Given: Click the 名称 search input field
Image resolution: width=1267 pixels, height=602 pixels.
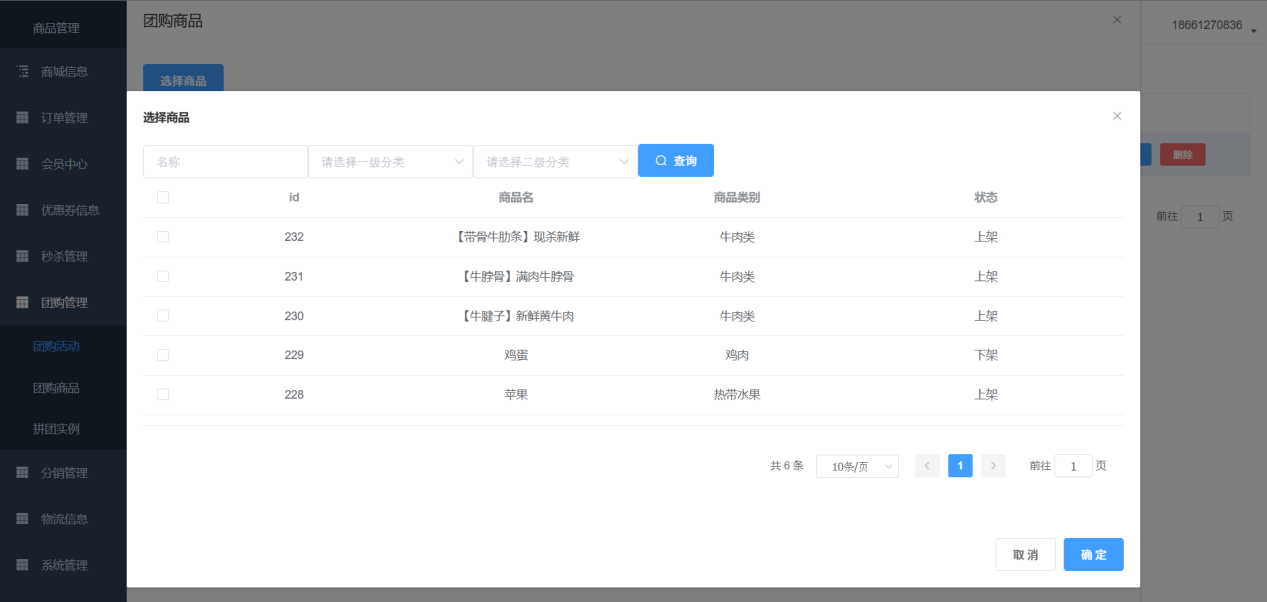Looking at the screenshot, I should [225, 162].
